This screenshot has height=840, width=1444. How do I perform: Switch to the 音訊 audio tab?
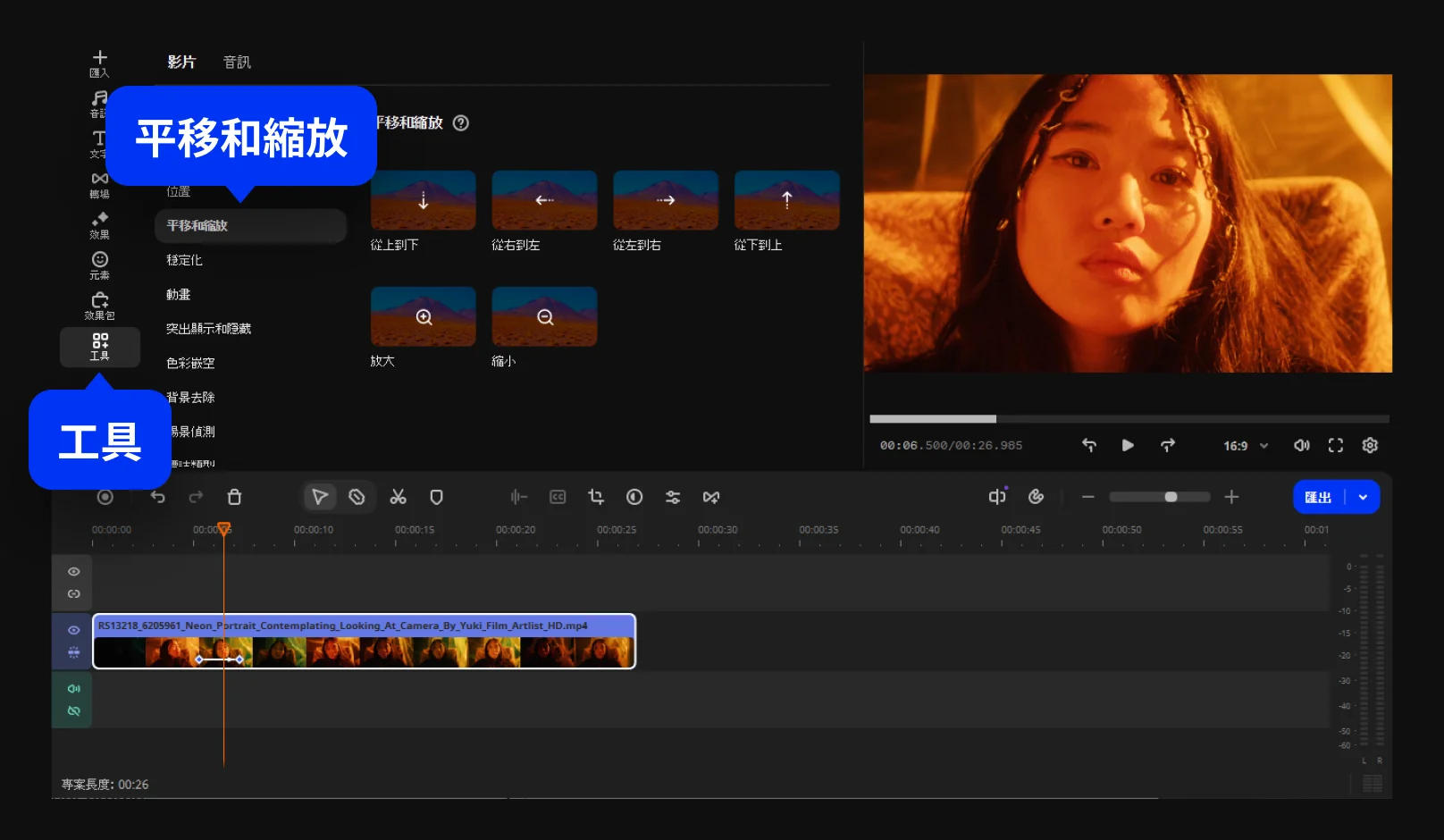click(237, 62)
